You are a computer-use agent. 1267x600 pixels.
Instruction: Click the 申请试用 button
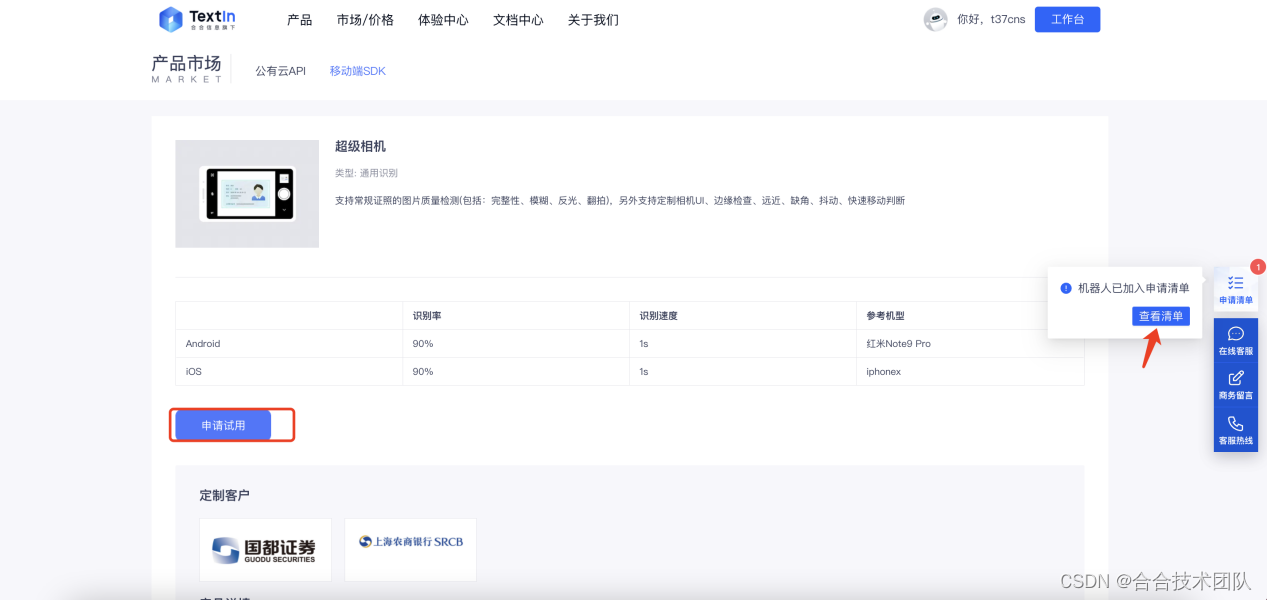tap(223, 425)
